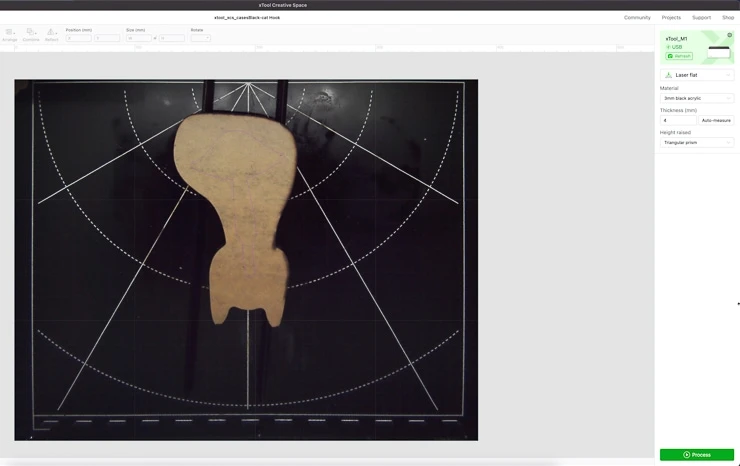This screenshot has height=466, width=740.
Task: Click the Size width input field
Action: (138, 38)
